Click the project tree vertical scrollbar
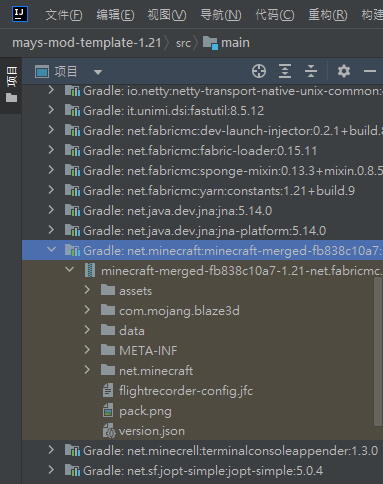383x484 pixels. [x=378, y=351]
